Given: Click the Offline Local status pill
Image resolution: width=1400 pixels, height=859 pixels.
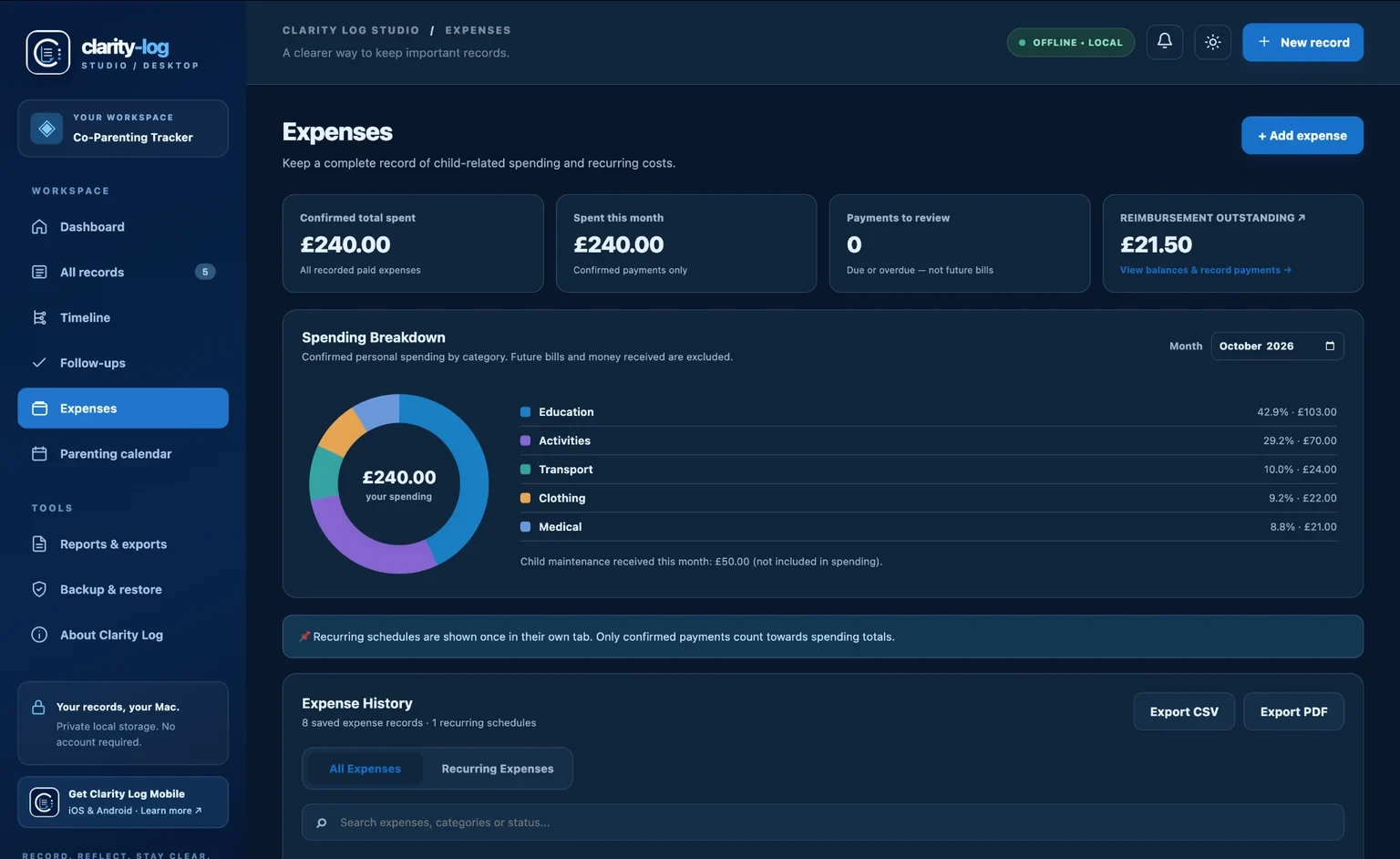Looking at the screenshot, I should [1070, 42].
